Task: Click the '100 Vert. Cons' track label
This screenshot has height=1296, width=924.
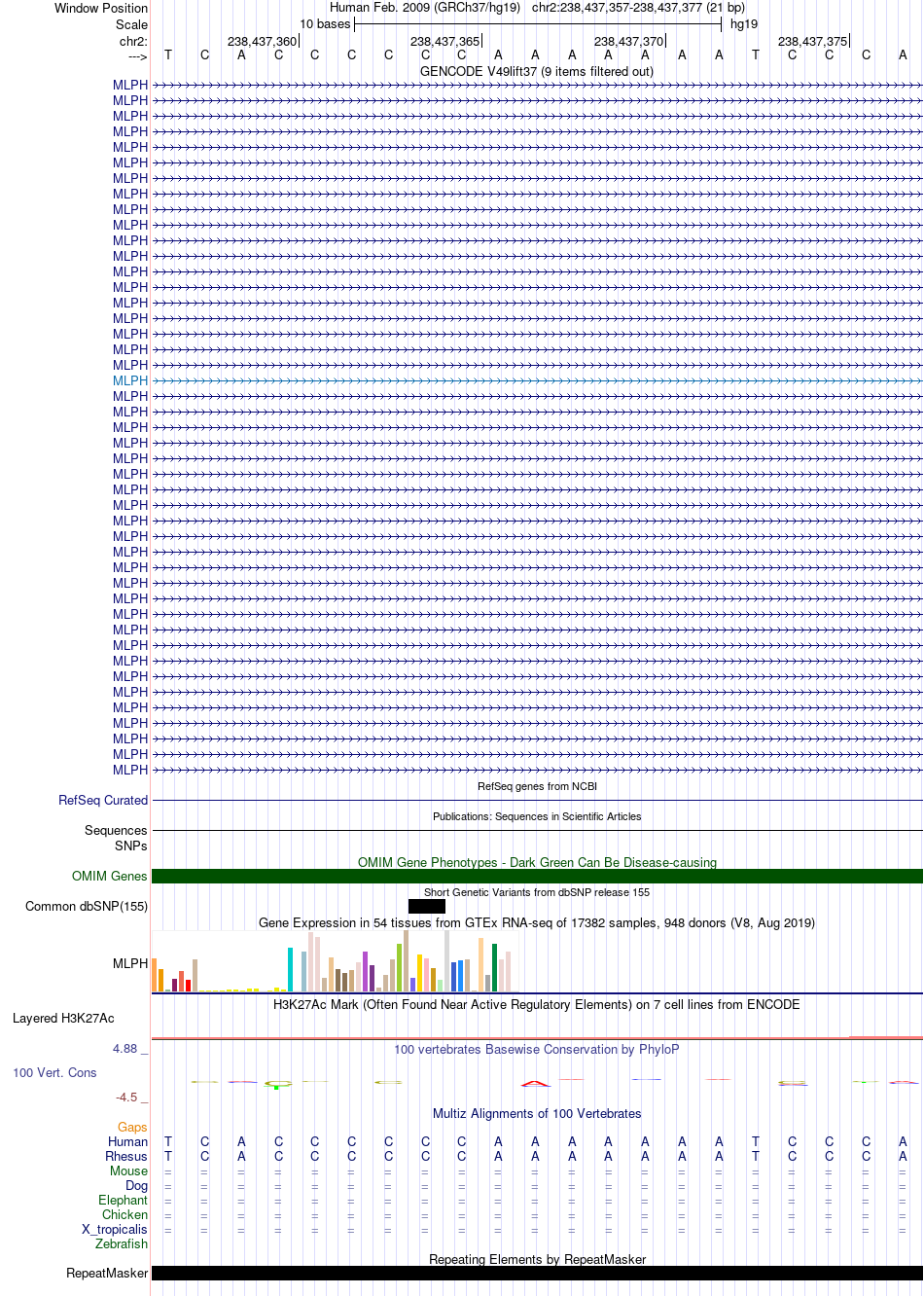Action: [54, 1073]
